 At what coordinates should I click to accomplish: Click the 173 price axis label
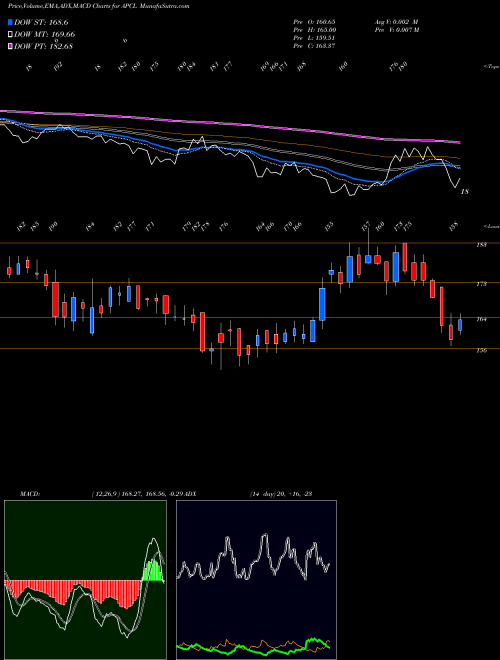(481, 284)
